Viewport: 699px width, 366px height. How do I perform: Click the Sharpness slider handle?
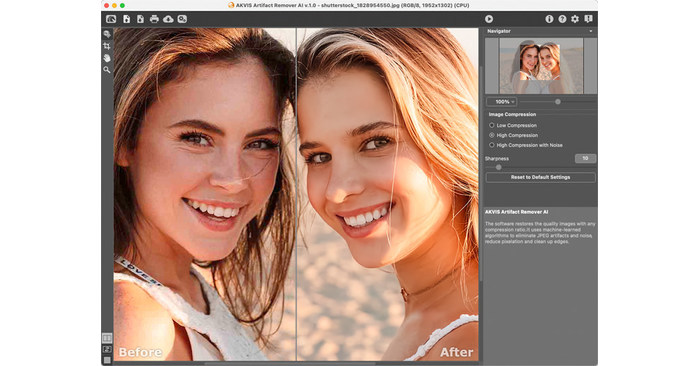coord(499,167)
